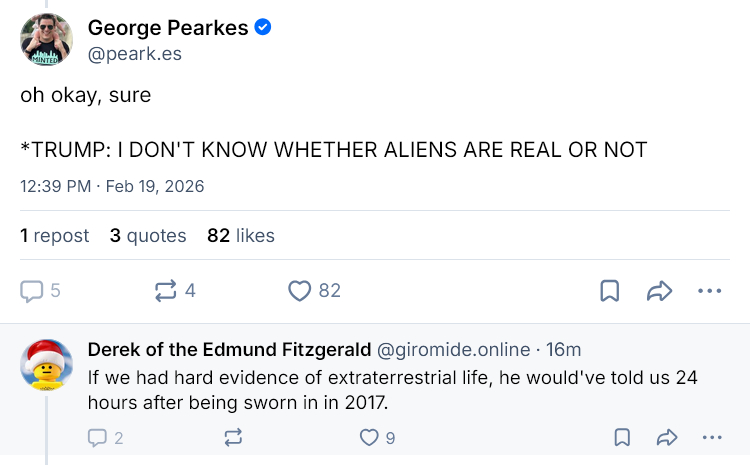750x466 pixels.
Task: Like Derek's reply with 9 likes
Action: point(369,437)
